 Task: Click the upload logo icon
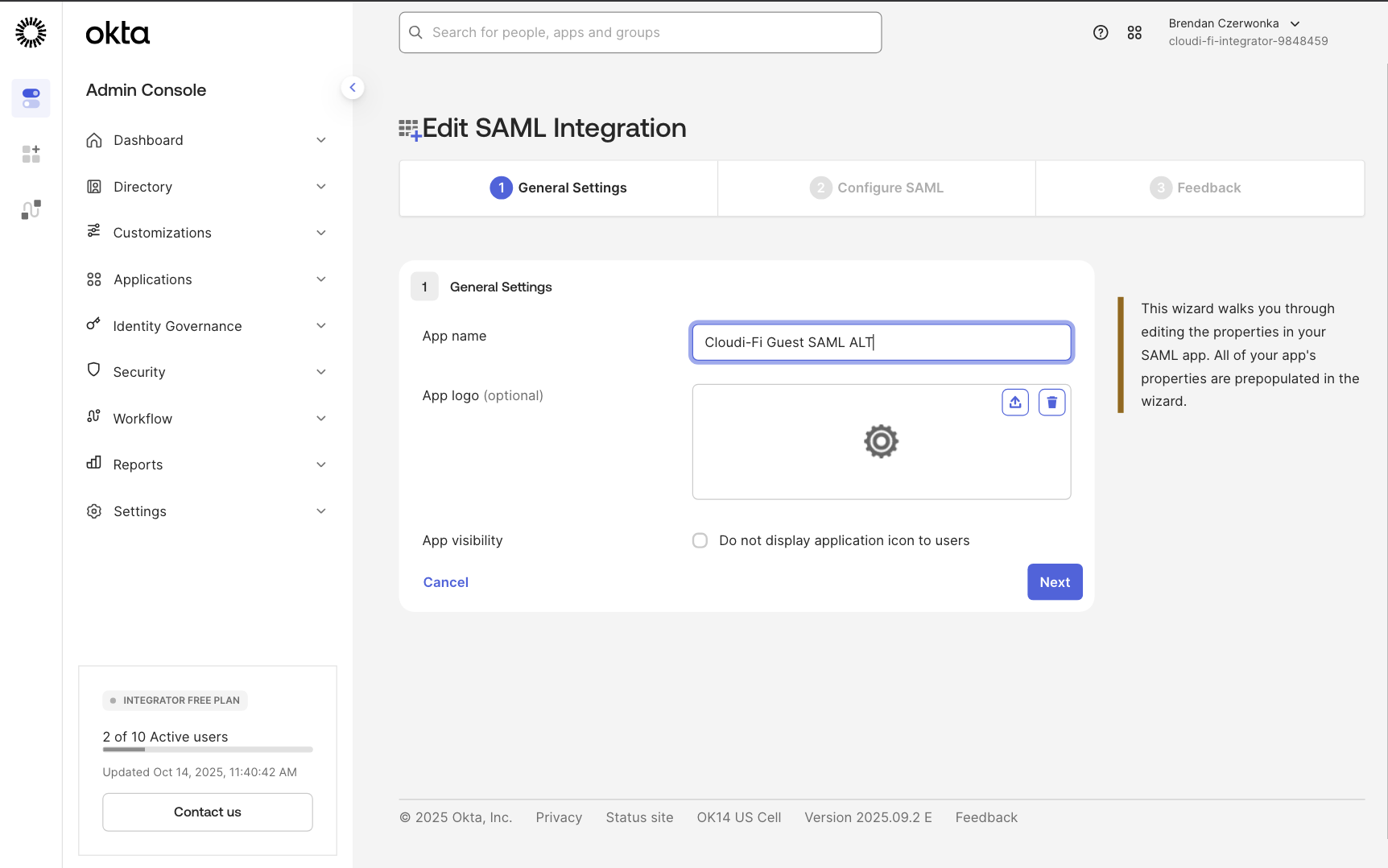point(1014,402)
